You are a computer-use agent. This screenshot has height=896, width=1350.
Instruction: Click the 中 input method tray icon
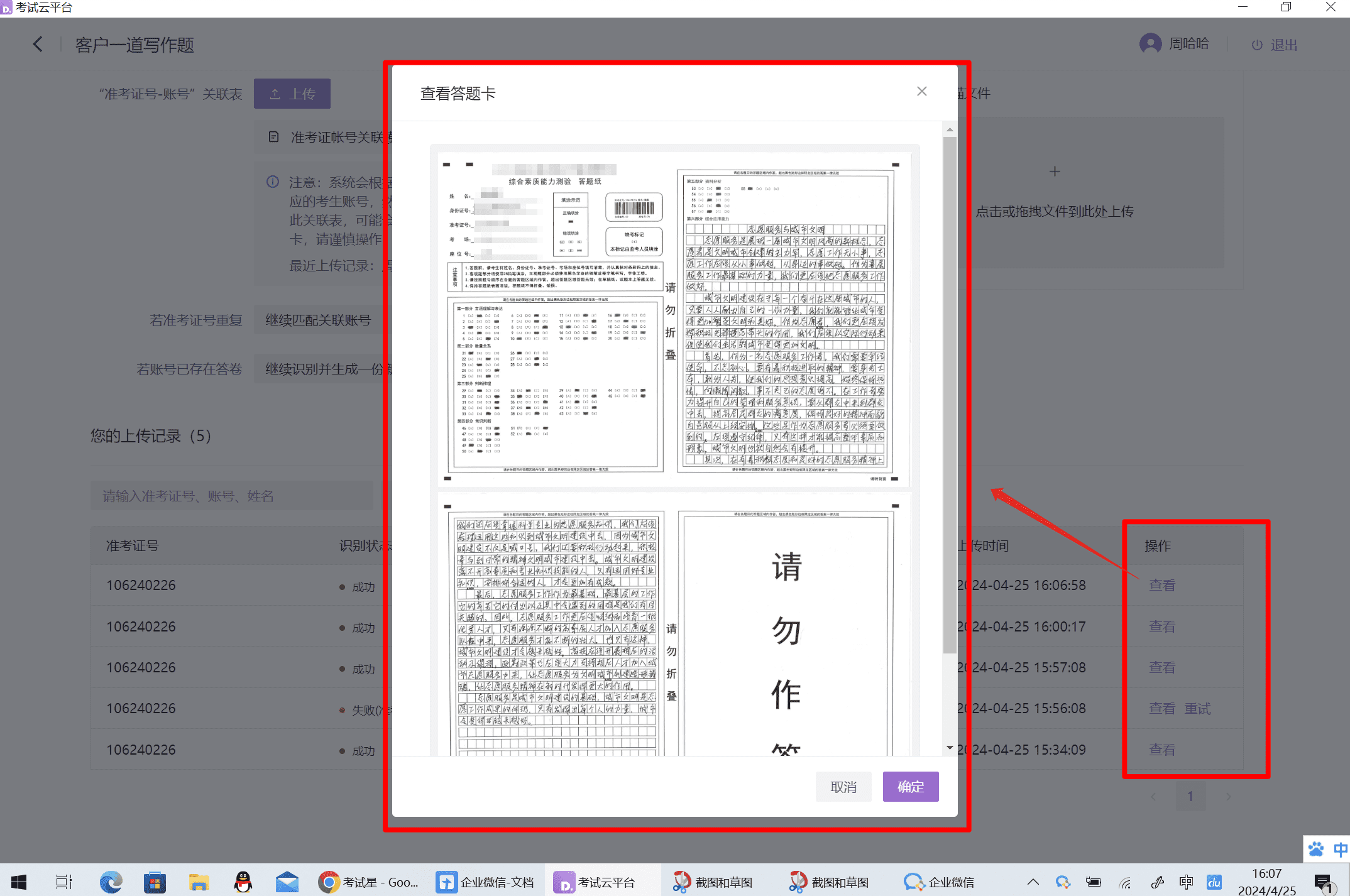tap(1186, 882)
